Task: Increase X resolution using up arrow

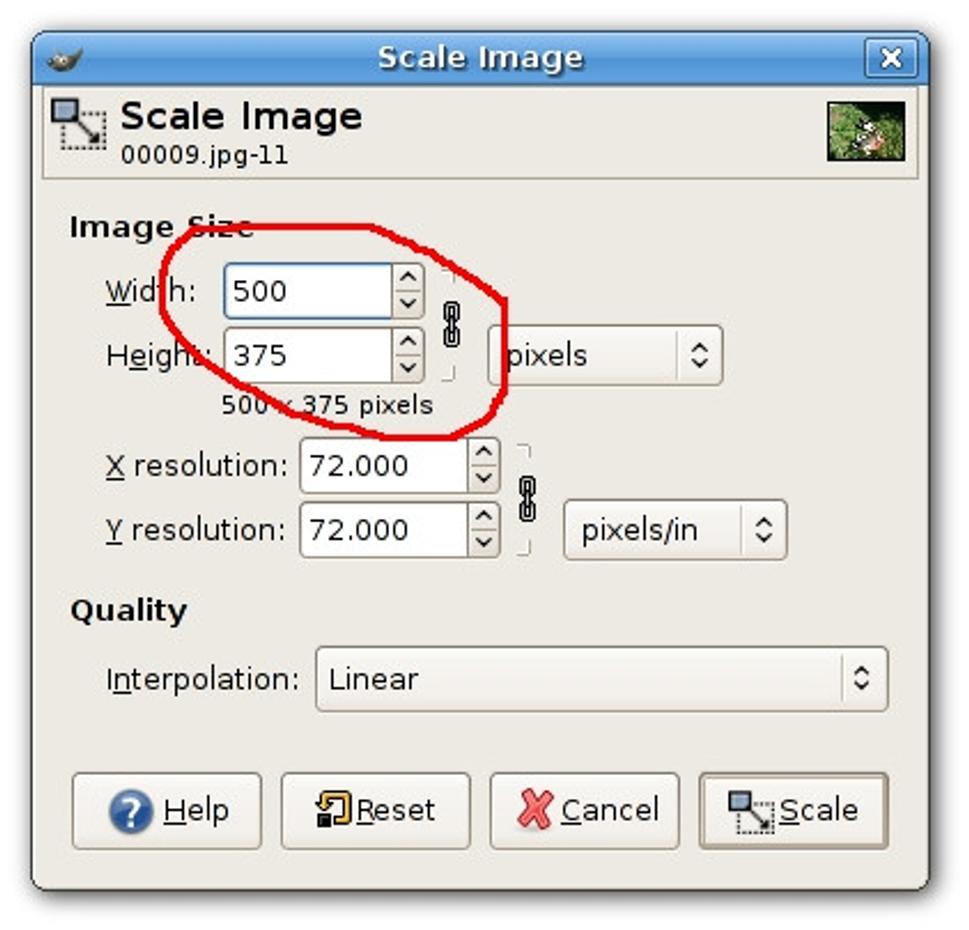Action: point(483,452)
